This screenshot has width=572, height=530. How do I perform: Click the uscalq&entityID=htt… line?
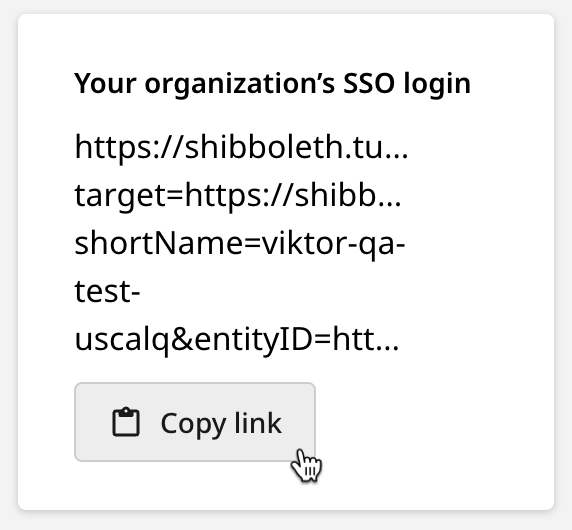point(237,340)
